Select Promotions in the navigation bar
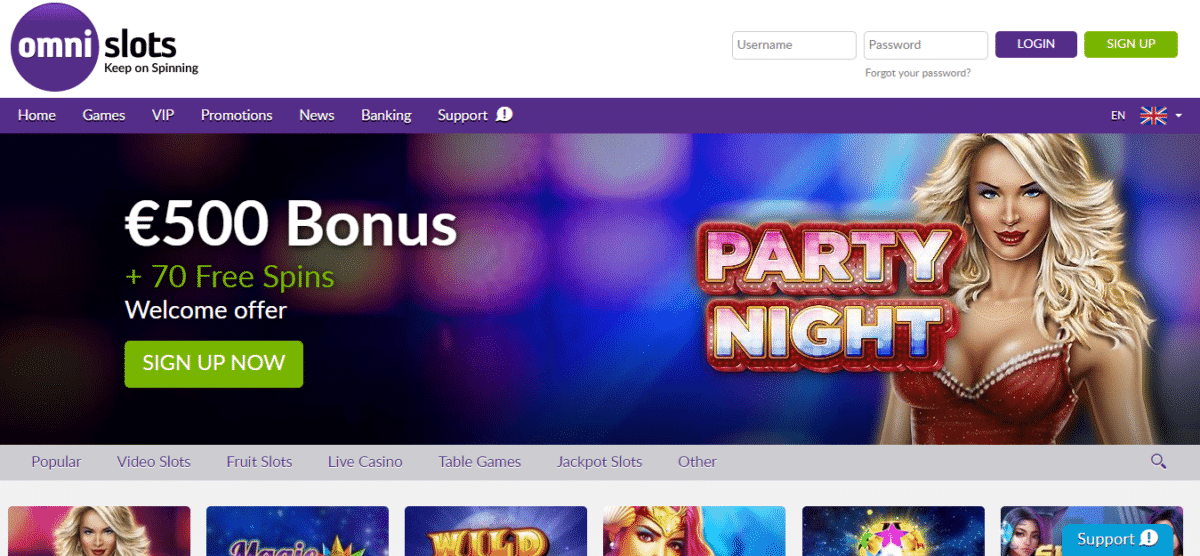Viewport: 1200px width, 556px height. (x=237, y=115)
